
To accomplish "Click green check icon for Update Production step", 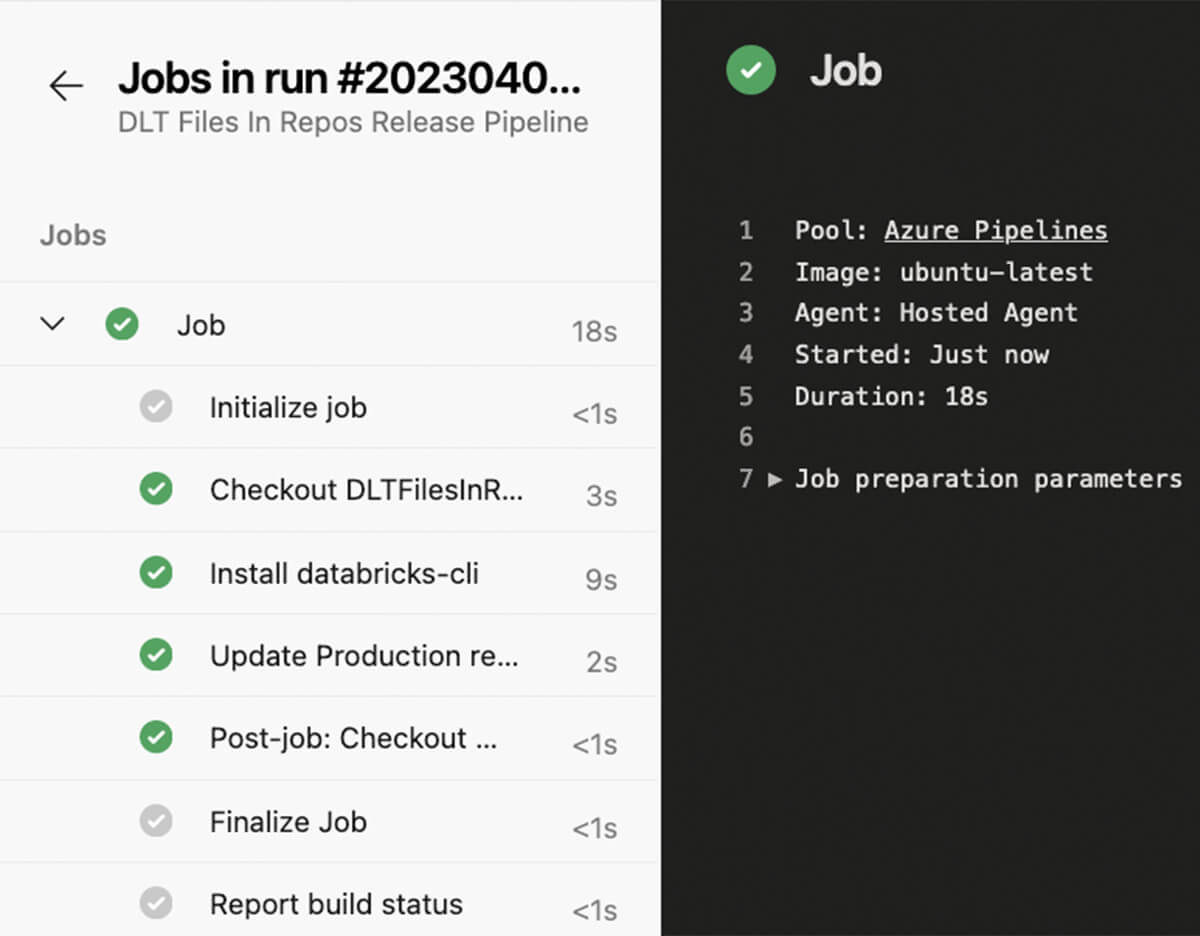I will 155,656.
